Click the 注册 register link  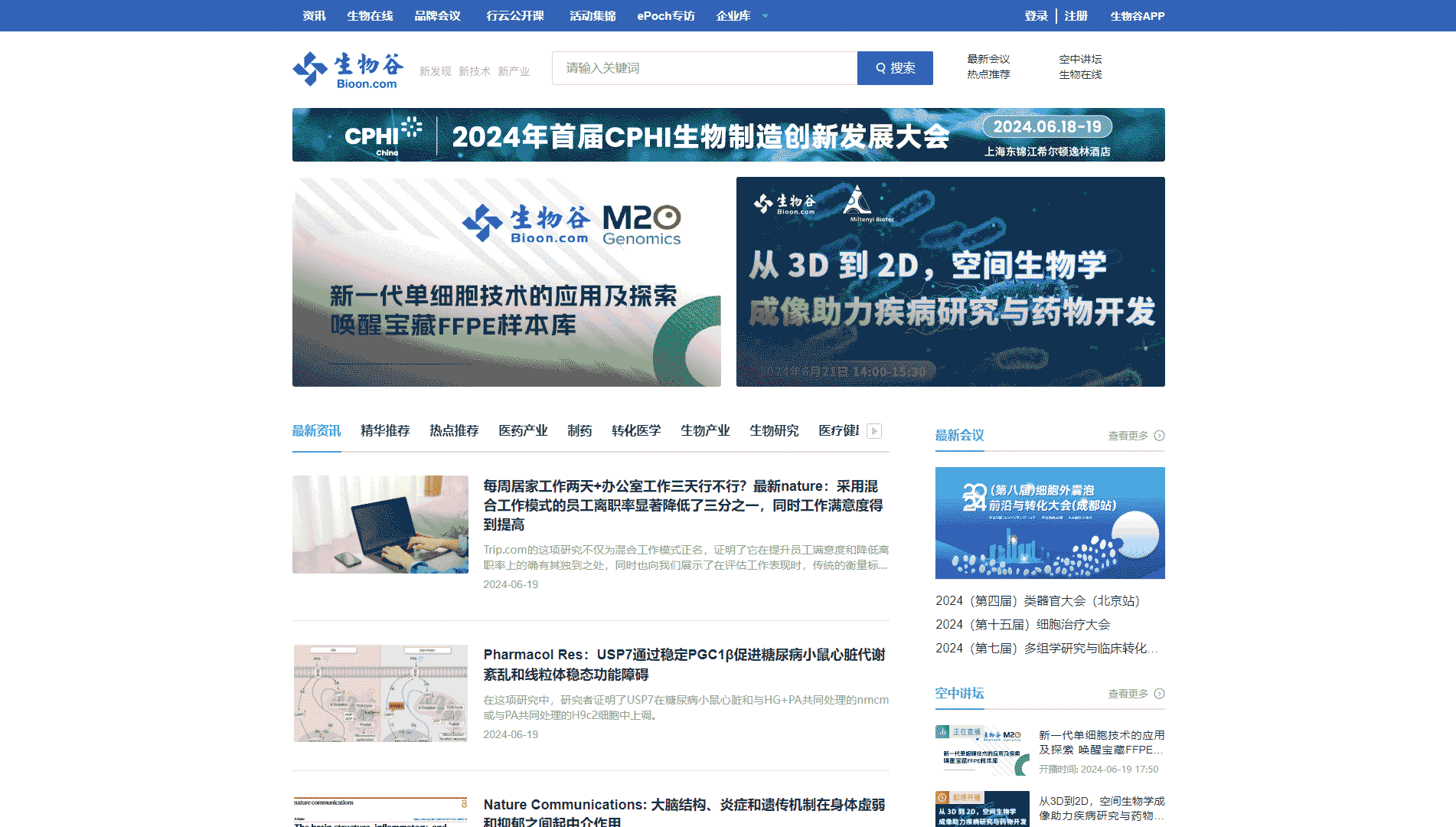click(1076, 16)
